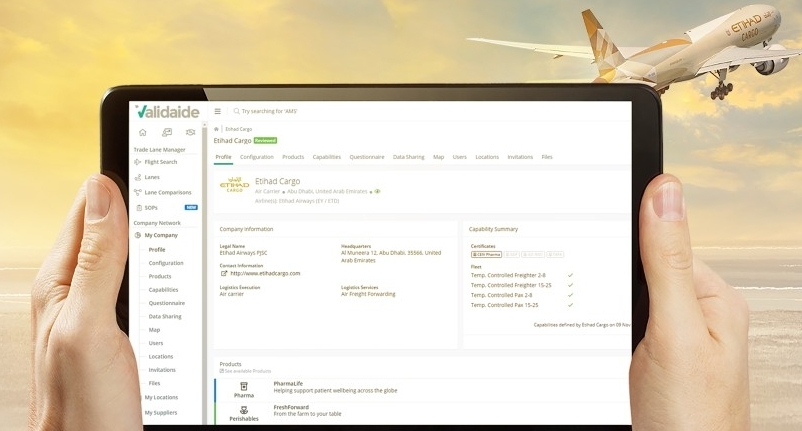Click the Etihad Cargo breadcrumb
Viewport: 802px width, 431px height.
[x=238, y=129]
